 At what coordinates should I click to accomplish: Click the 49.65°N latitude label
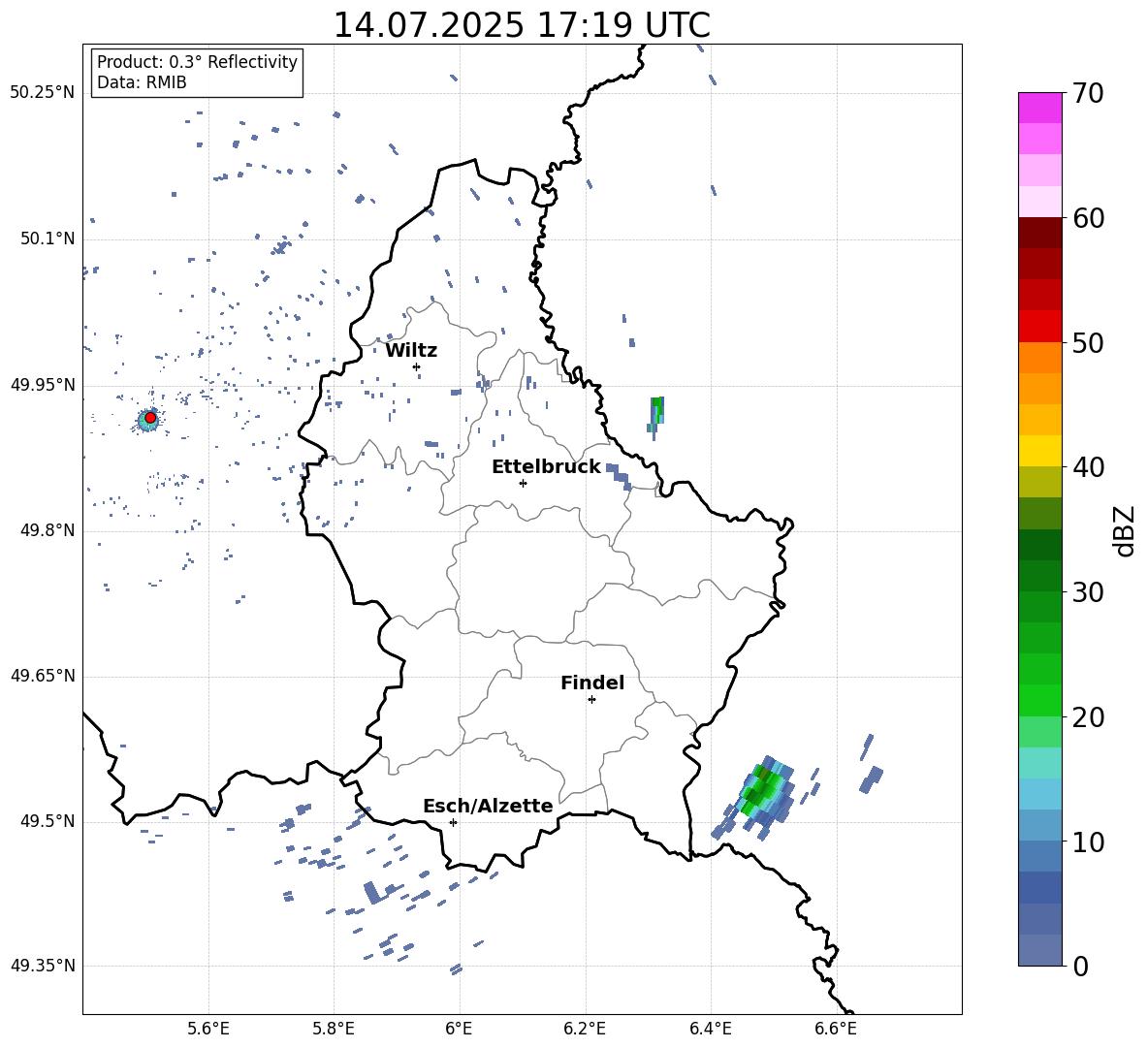[x=43, y=676]
